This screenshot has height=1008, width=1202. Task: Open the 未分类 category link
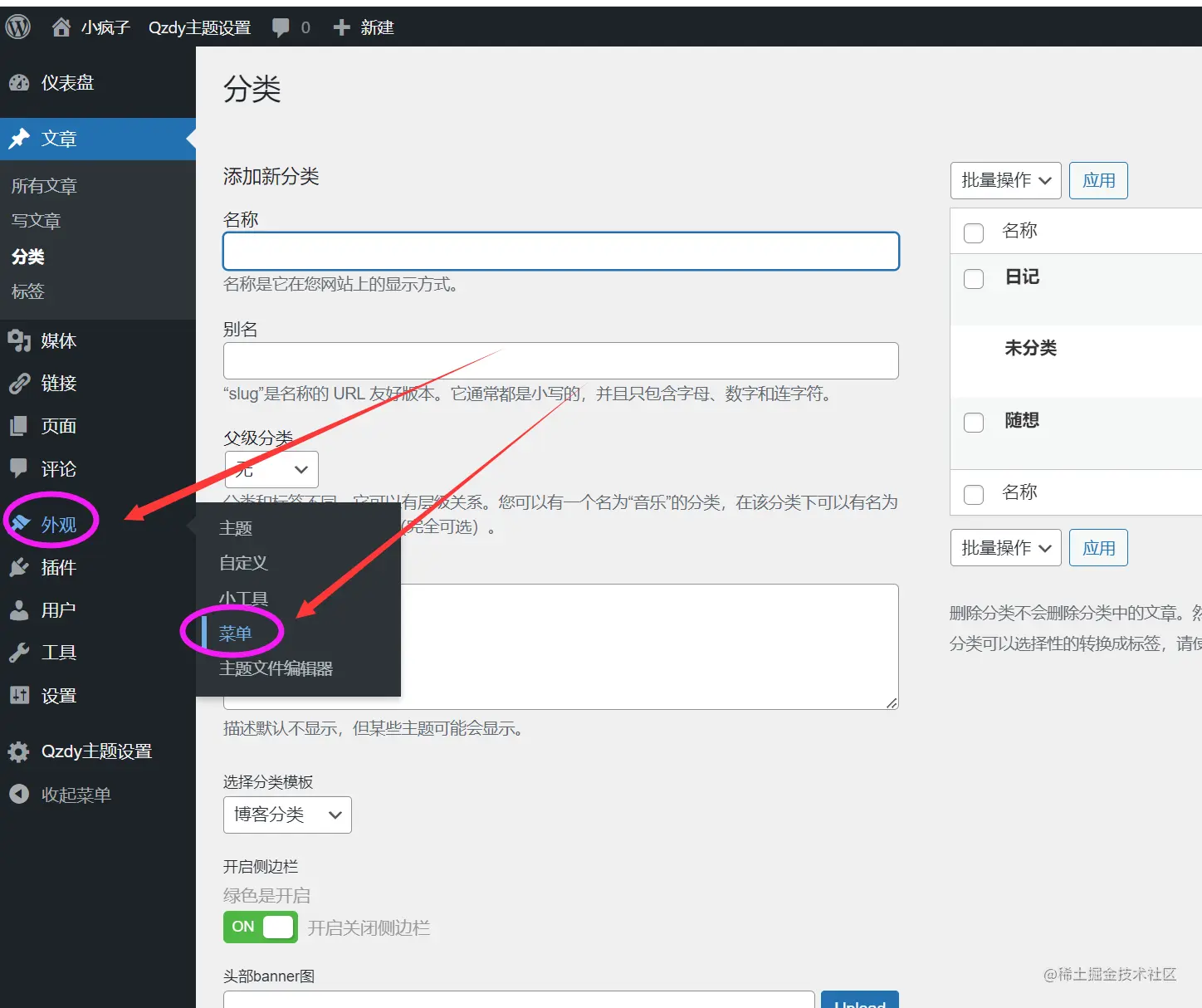pyautogui.click(x=1030, y=349)
